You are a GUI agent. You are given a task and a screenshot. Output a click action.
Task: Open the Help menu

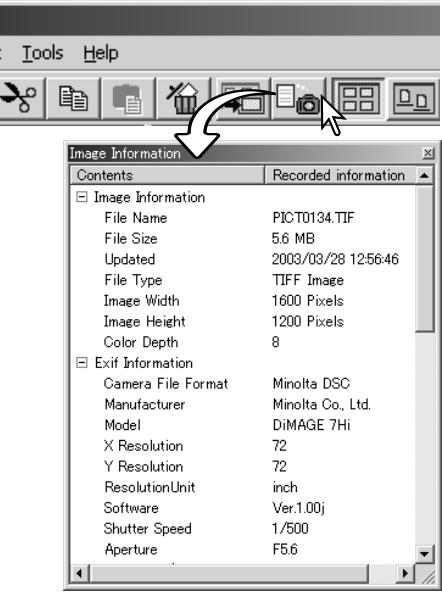pyautogui.click(x=101, y=53)
